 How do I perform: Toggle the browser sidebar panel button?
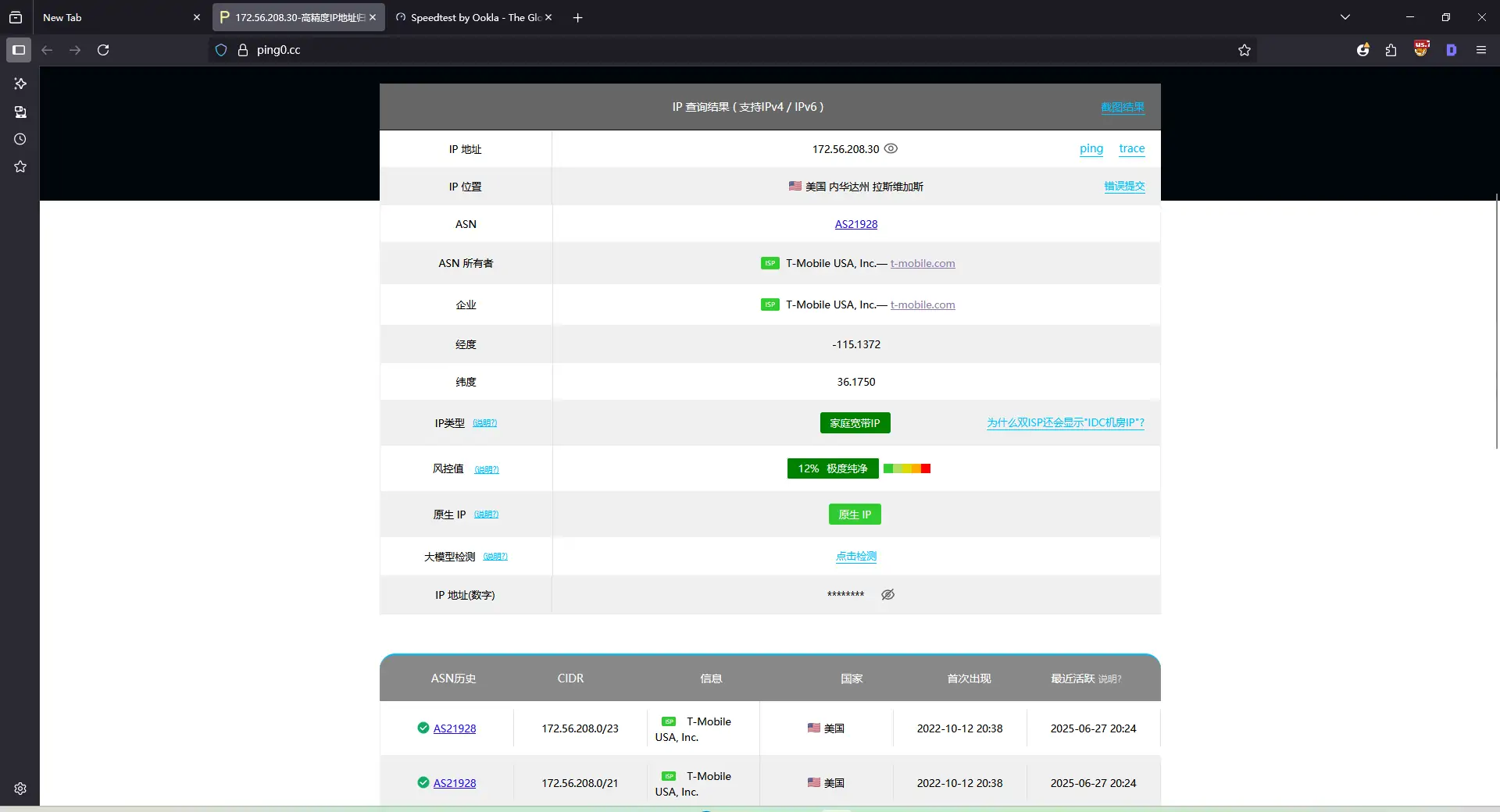pyautogui.click(x=19, y=50)
